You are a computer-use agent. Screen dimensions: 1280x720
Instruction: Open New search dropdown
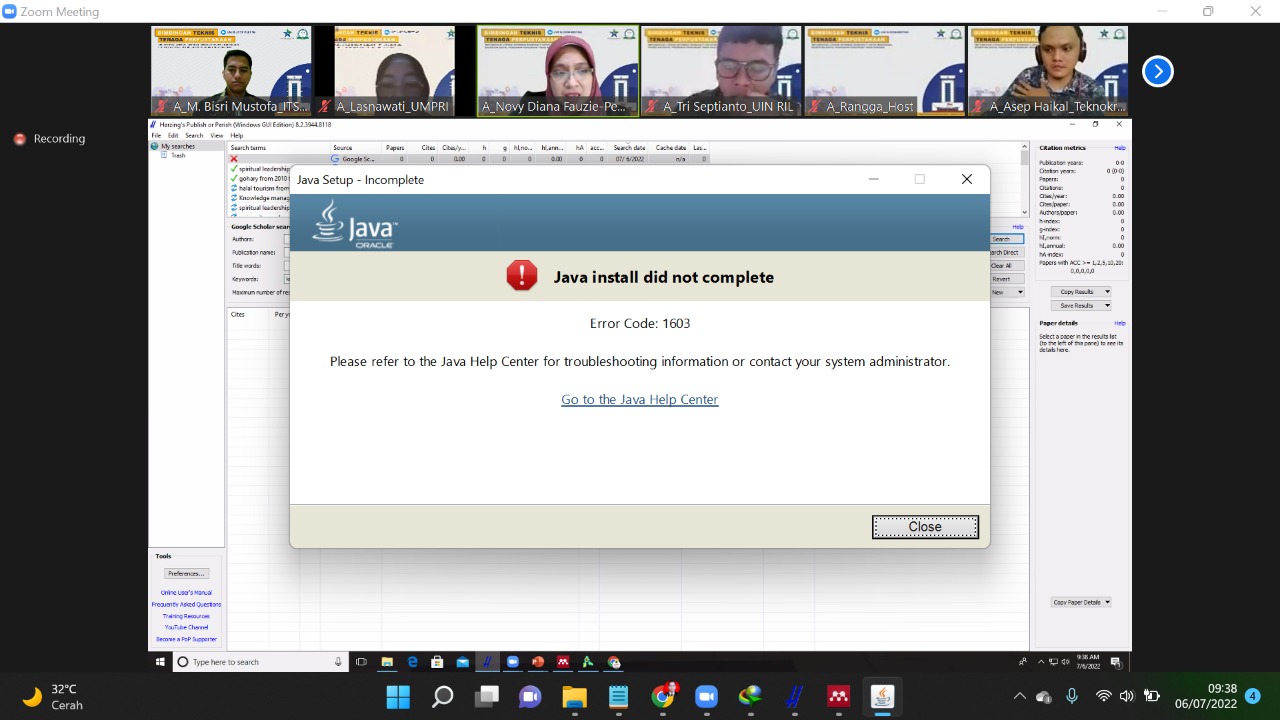(1007, 292)
